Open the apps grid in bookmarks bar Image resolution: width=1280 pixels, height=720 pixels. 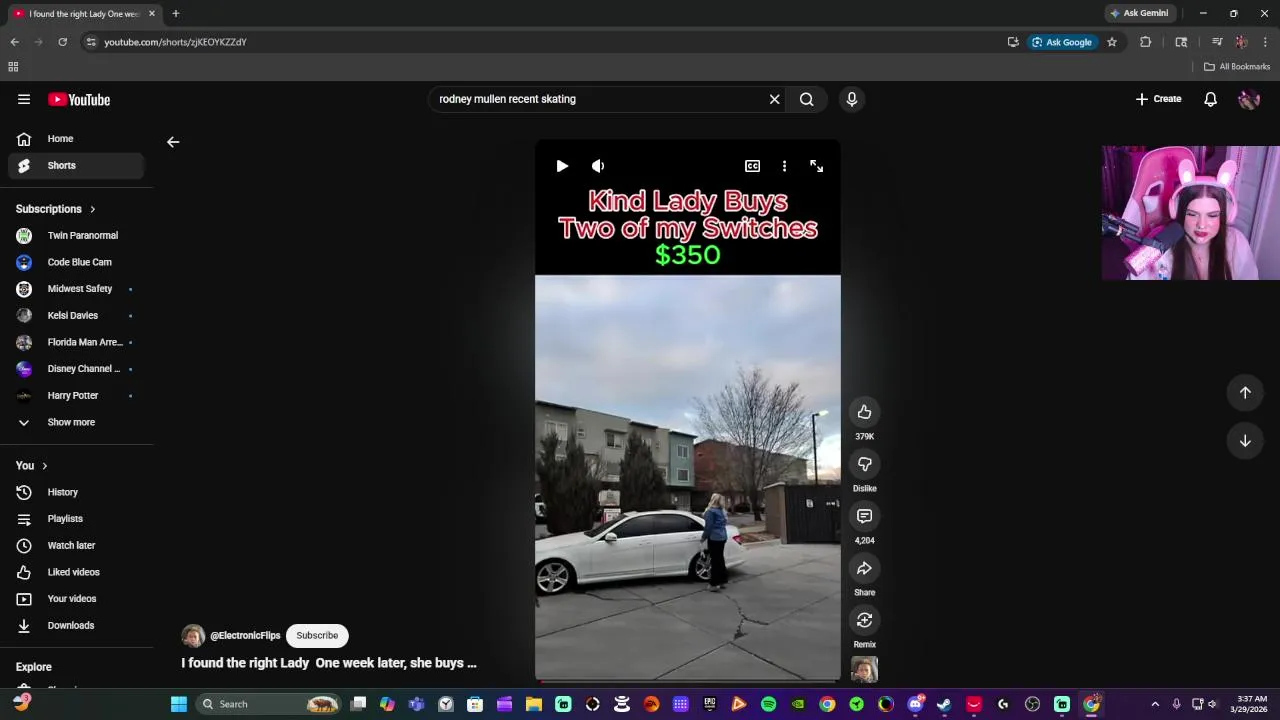point(13,67)
